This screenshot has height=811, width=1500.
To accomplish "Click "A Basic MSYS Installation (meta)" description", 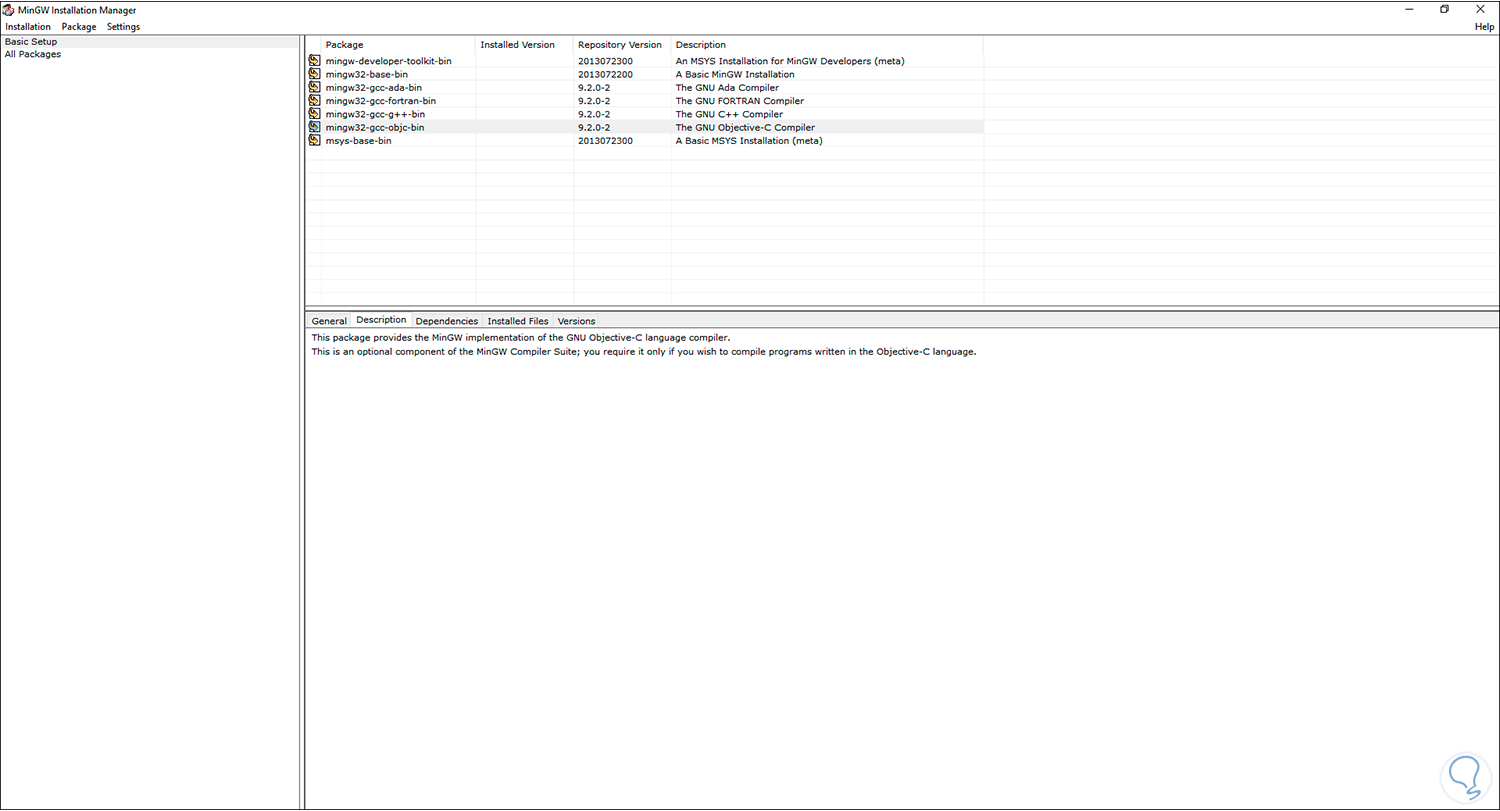I will (749, 140).
